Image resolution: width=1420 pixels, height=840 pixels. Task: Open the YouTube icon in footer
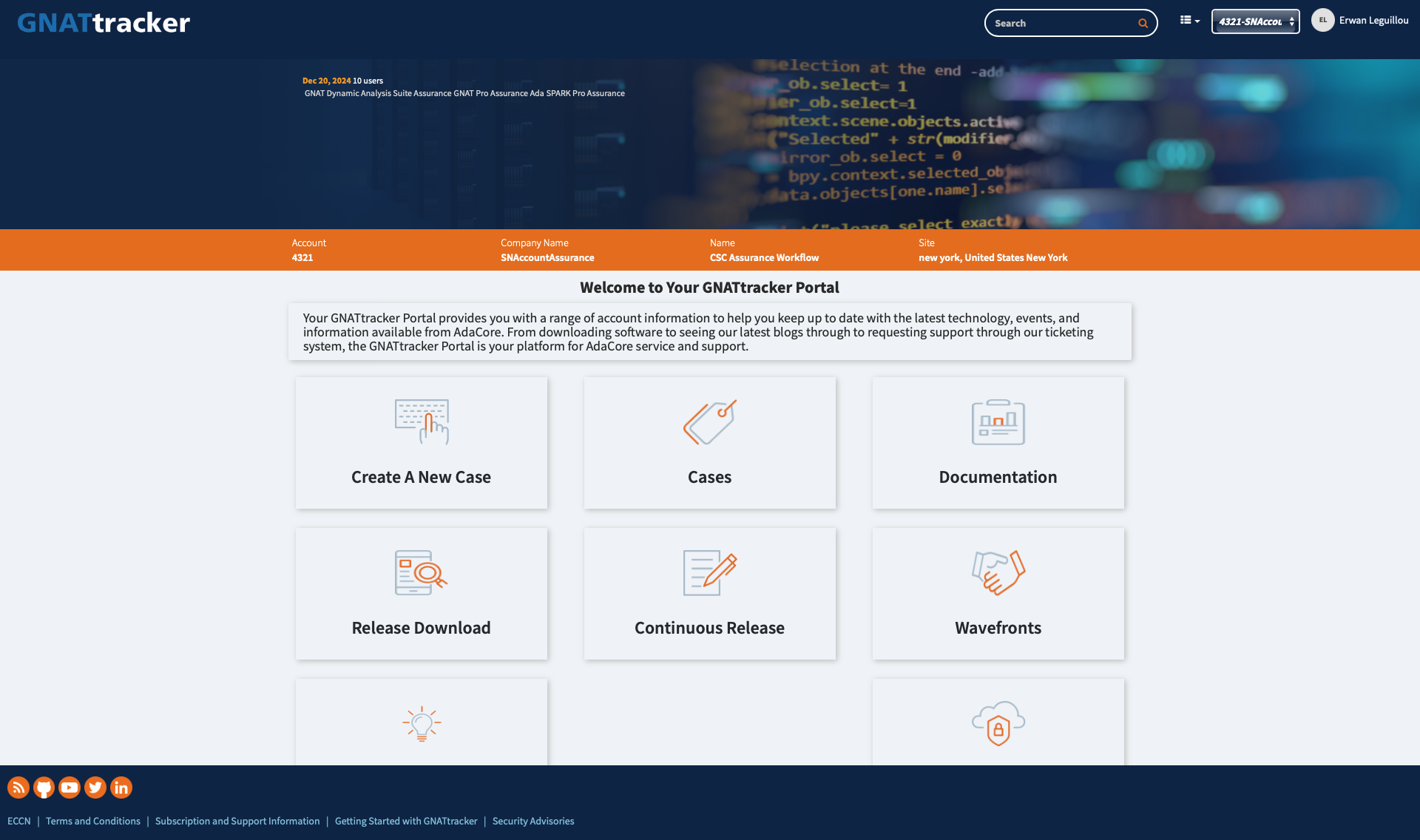point(70,787)
